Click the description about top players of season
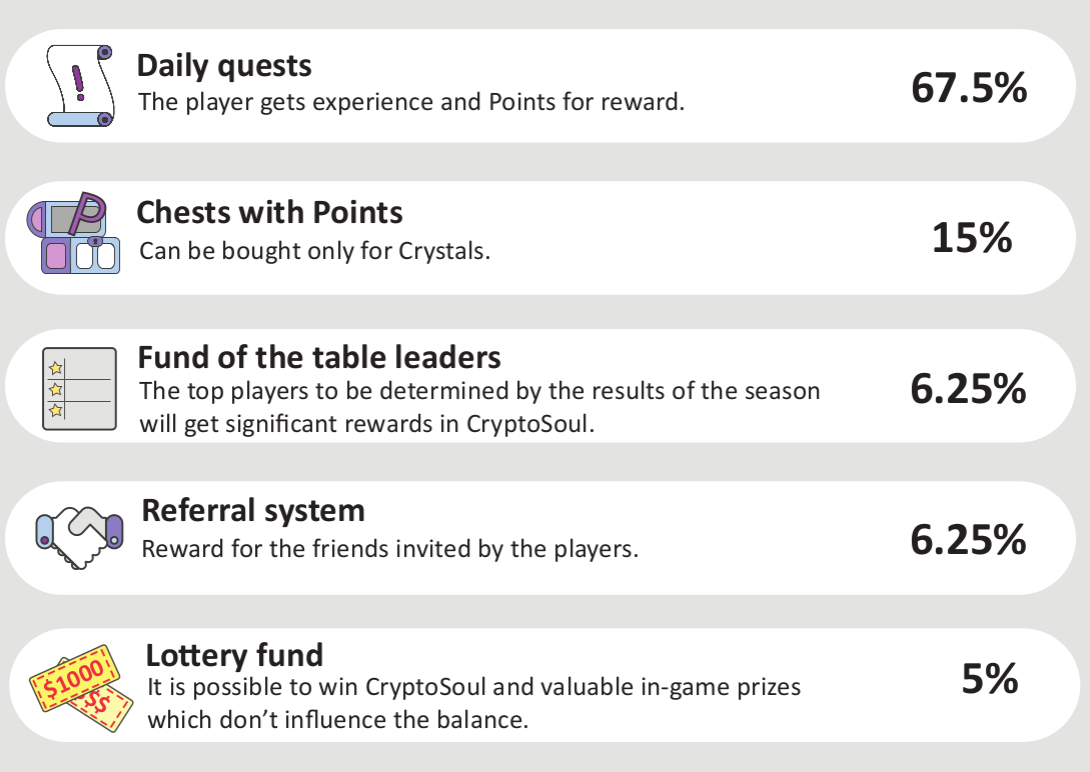Viewport: 1090px width, 772px height. (480, 407)
